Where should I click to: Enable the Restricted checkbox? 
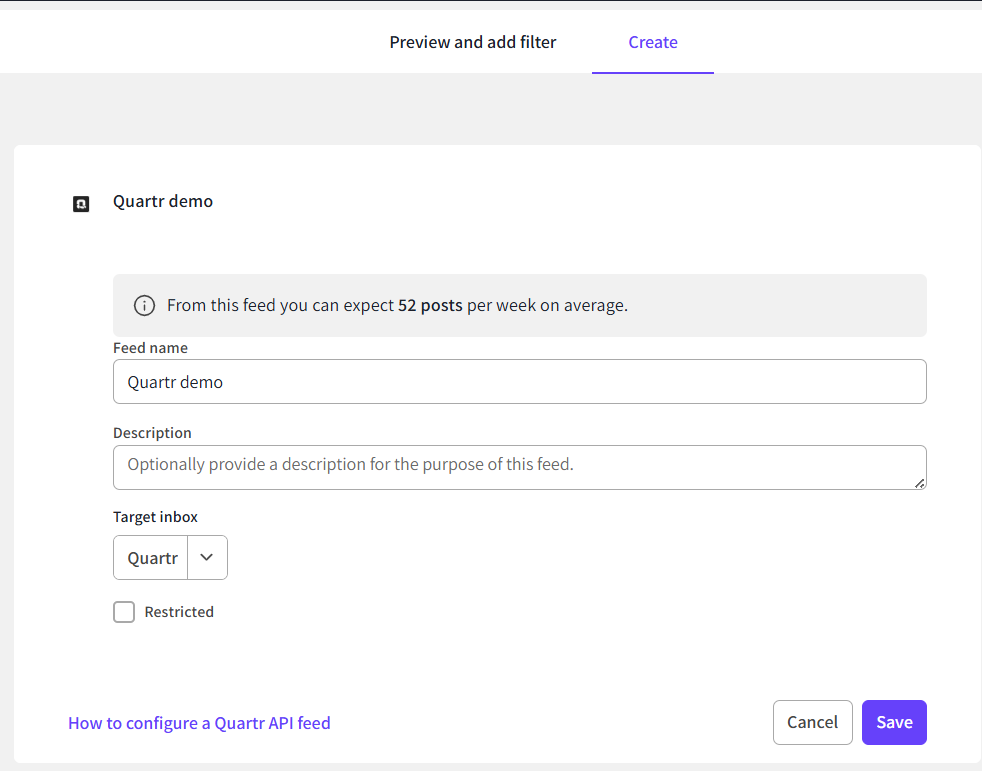[124, 612]
